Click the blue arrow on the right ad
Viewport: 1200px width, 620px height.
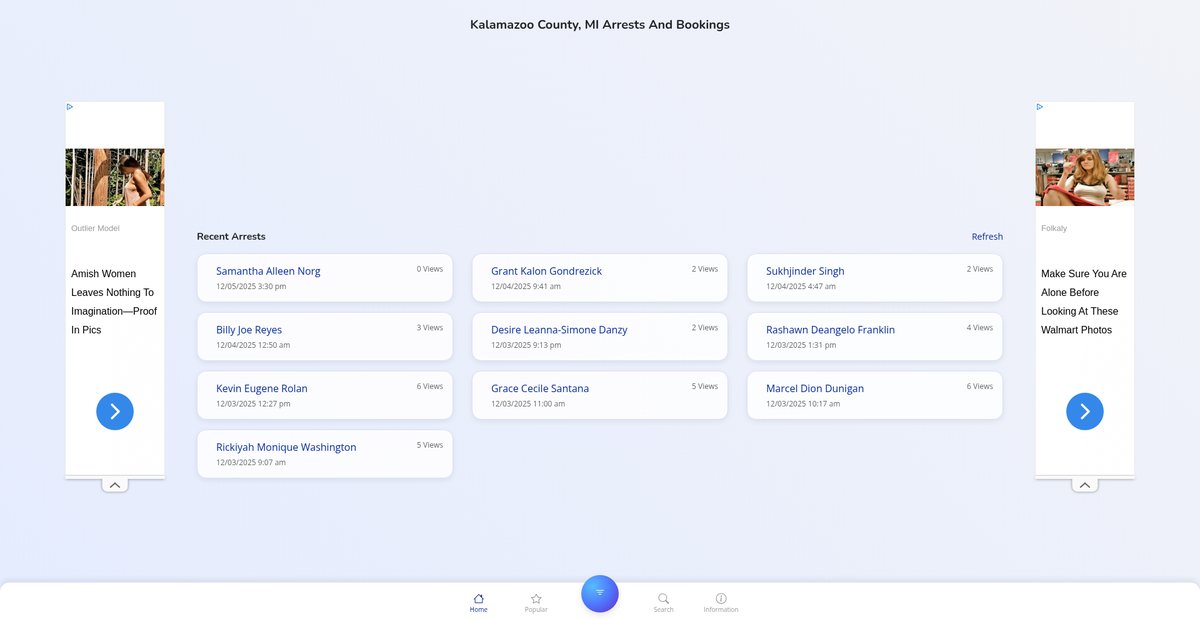(x=1085, y=411)
